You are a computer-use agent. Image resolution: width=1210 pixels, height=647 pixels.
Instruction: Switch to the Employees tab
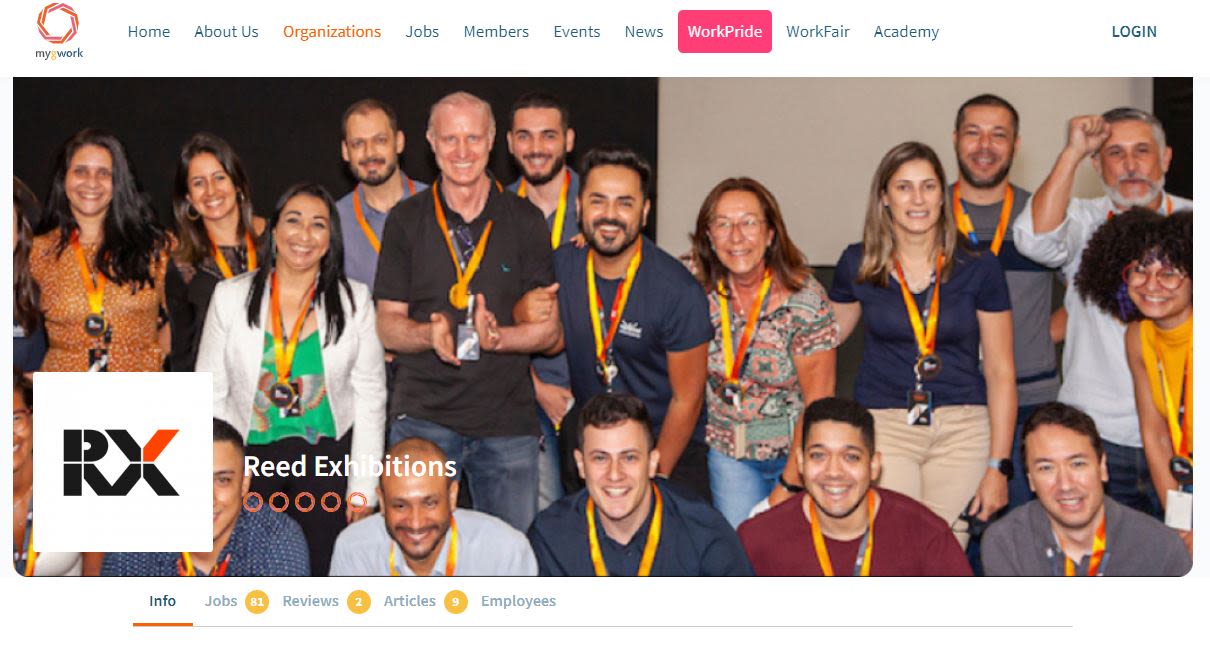click(518, 601)
